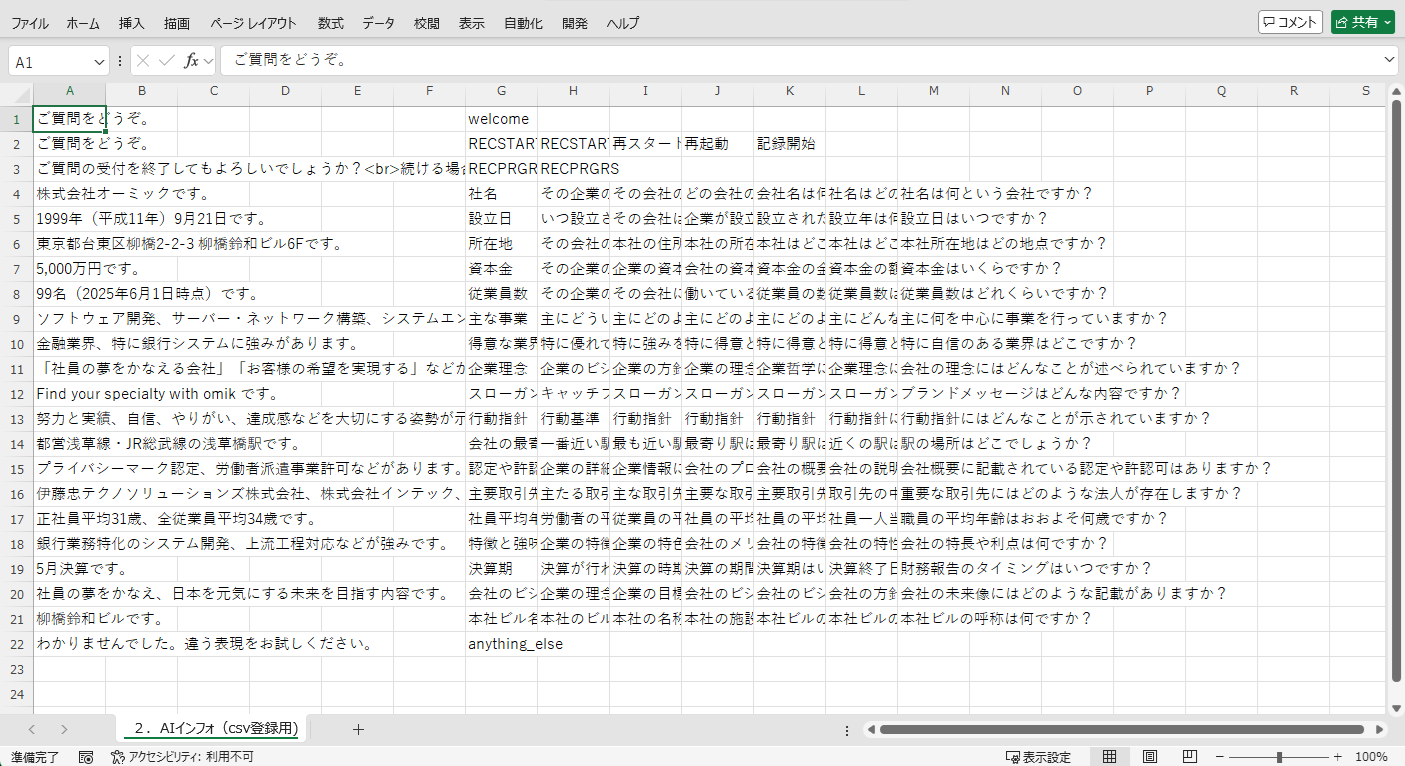The width and height of the screenshot is (1405, 766).
Task: Click the previous-sheet navigation arrow
Action: click(x=30, y=730)
